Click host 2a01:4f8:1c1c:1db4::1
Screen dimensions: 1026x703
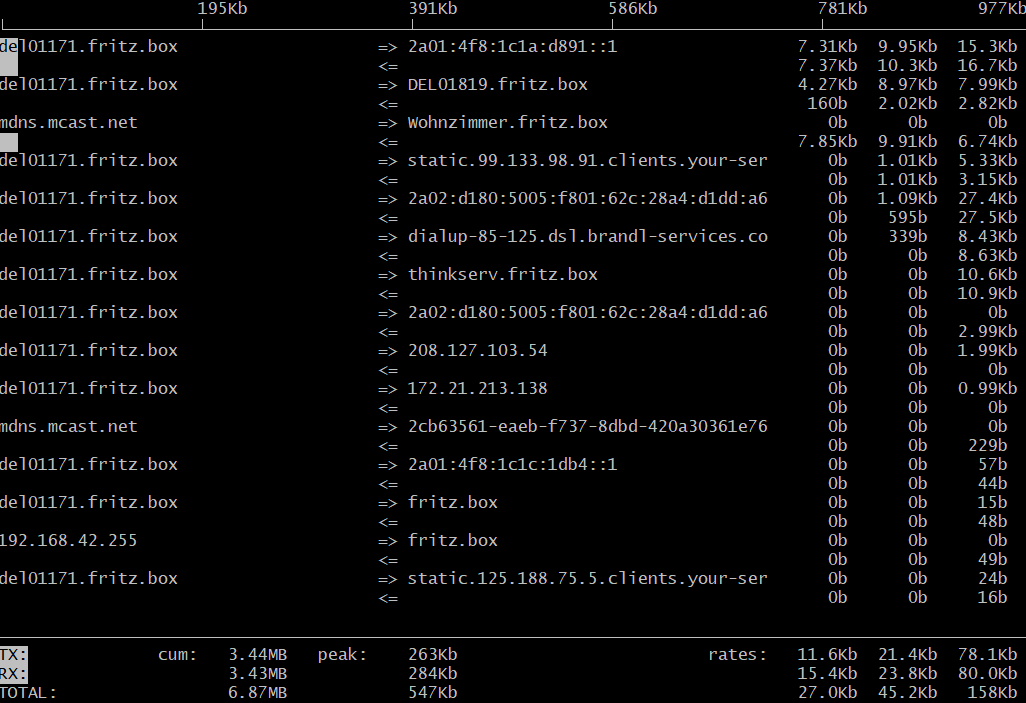[512, 465]
